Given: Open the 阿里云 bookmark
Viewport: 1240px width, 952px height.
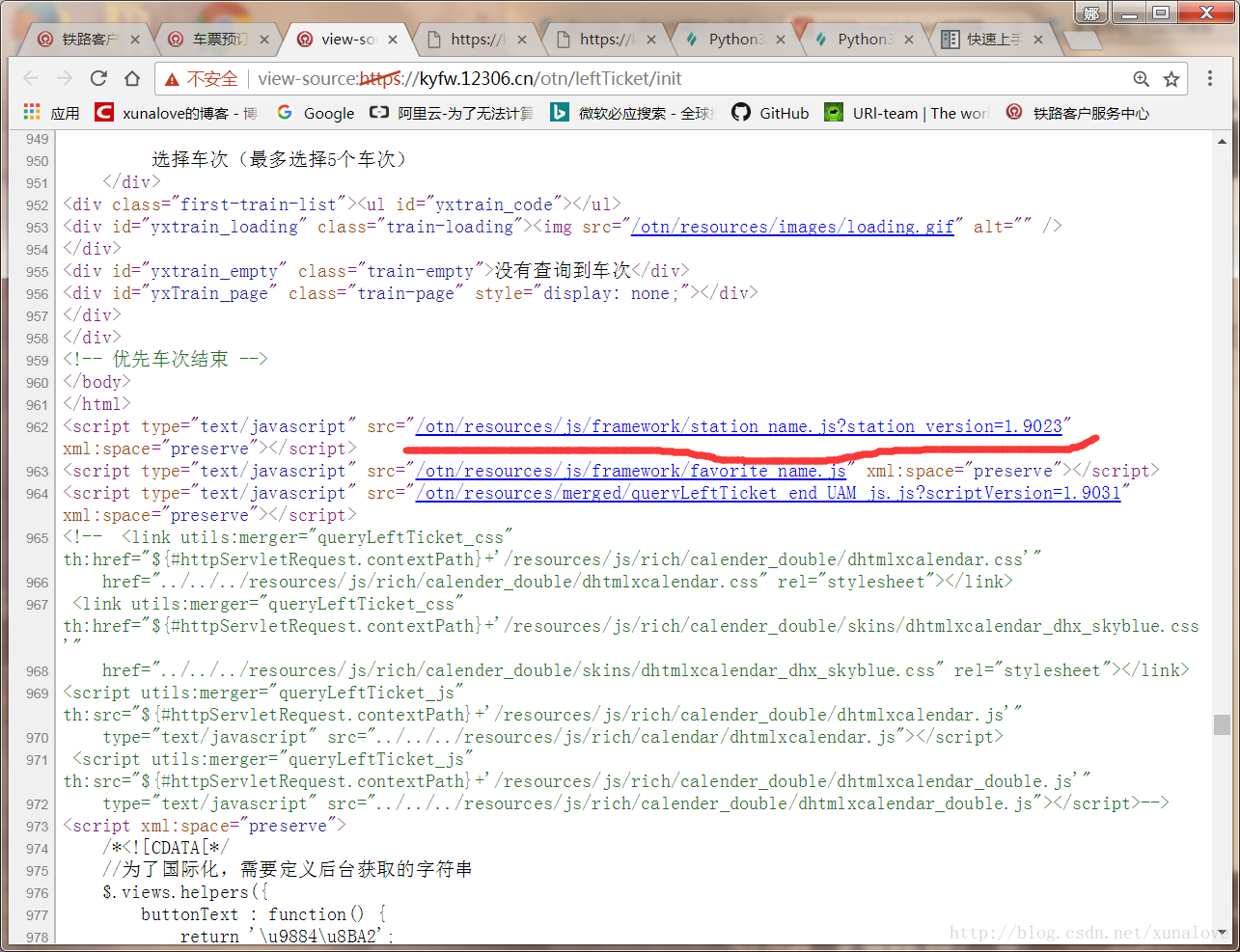Looking at the screenshot, I should [451, 113].
